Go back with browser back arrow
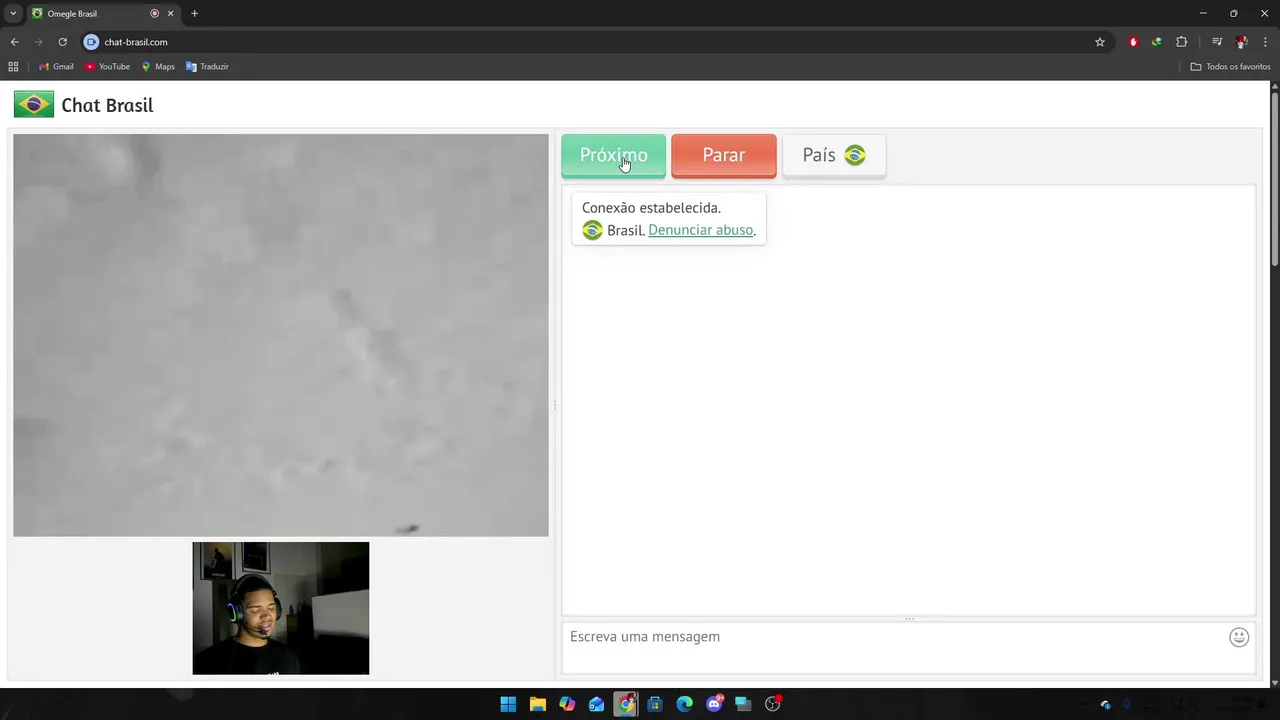1280x720 pixels. coord(14,42)
